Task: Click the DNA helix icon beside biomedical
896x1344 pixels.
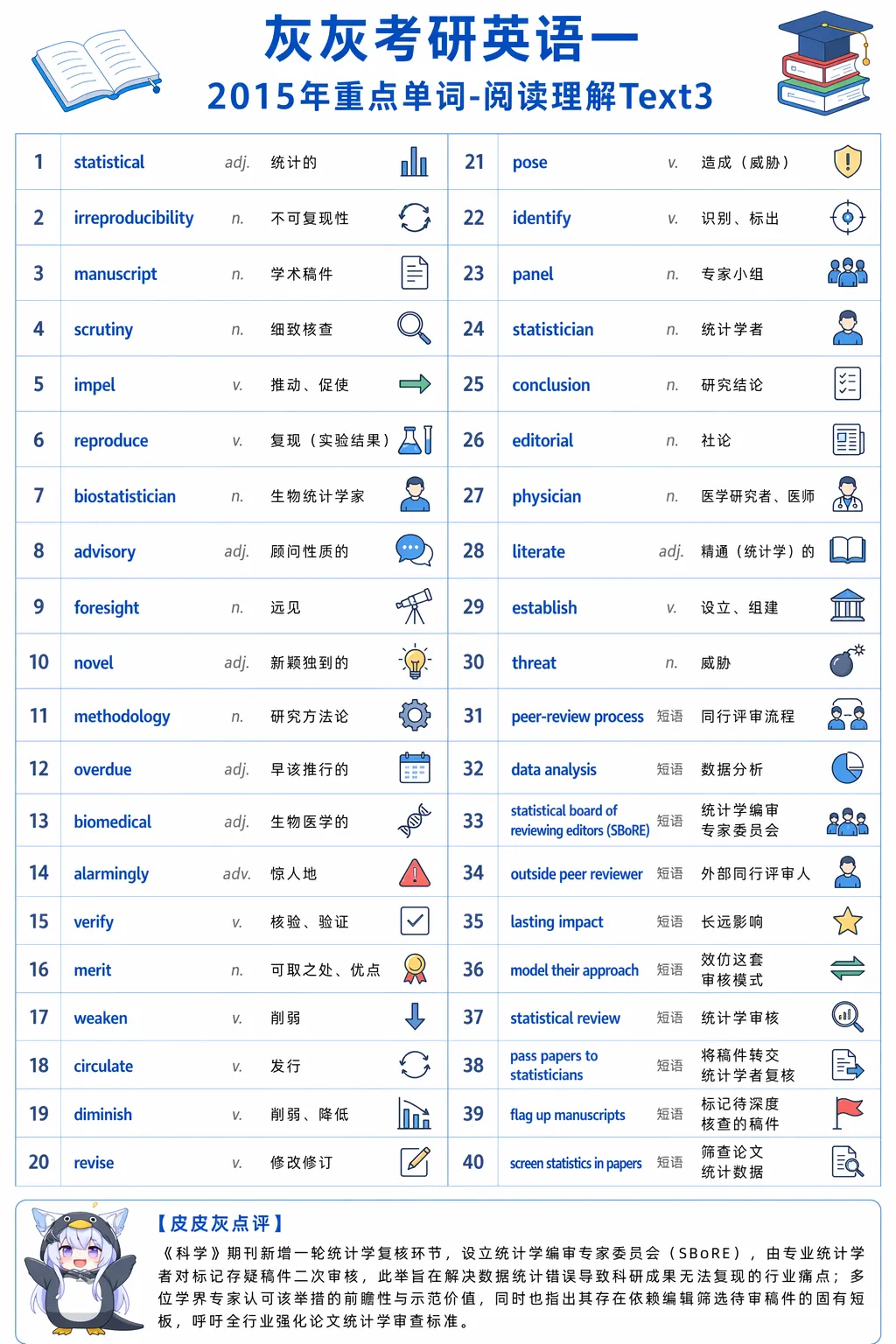Action: point(415,821)
